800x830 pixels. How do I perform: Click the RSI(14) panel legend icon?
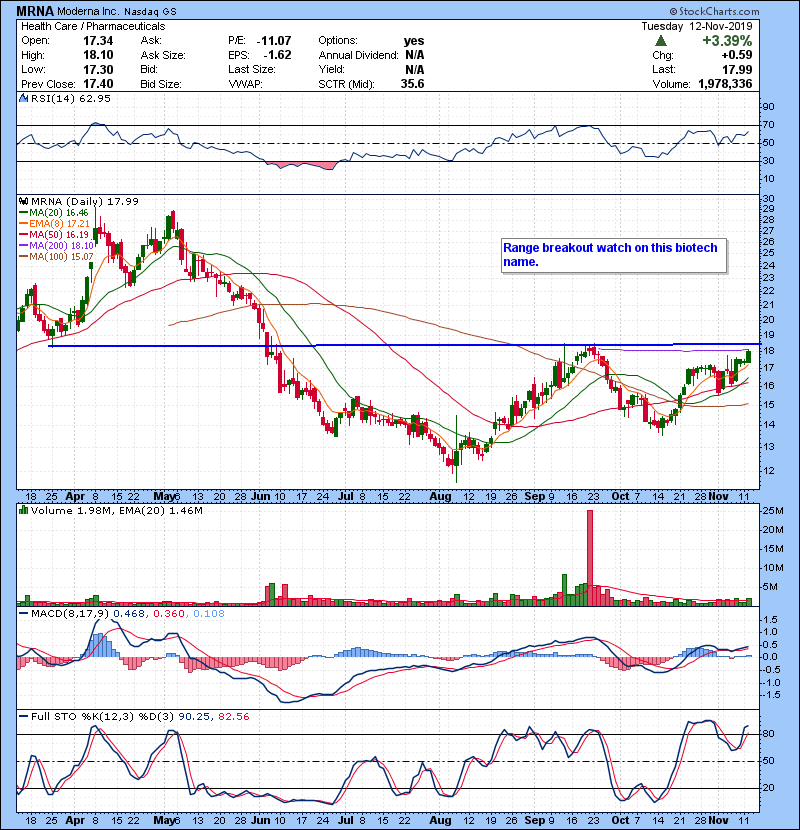click(24, 98)
